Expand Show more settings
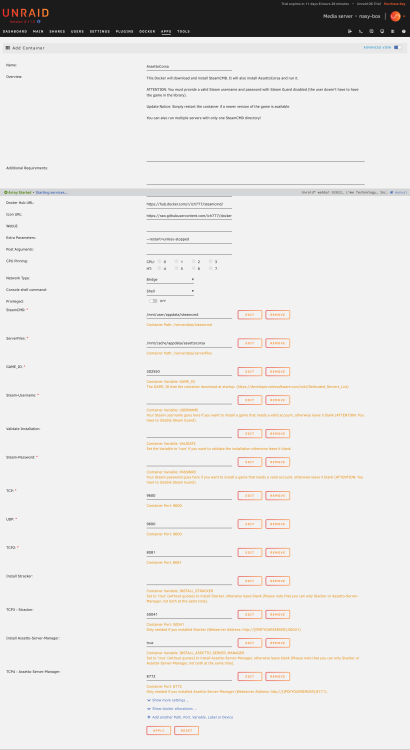The width and height of the screenshot is (410, 750). coord(168,700)
